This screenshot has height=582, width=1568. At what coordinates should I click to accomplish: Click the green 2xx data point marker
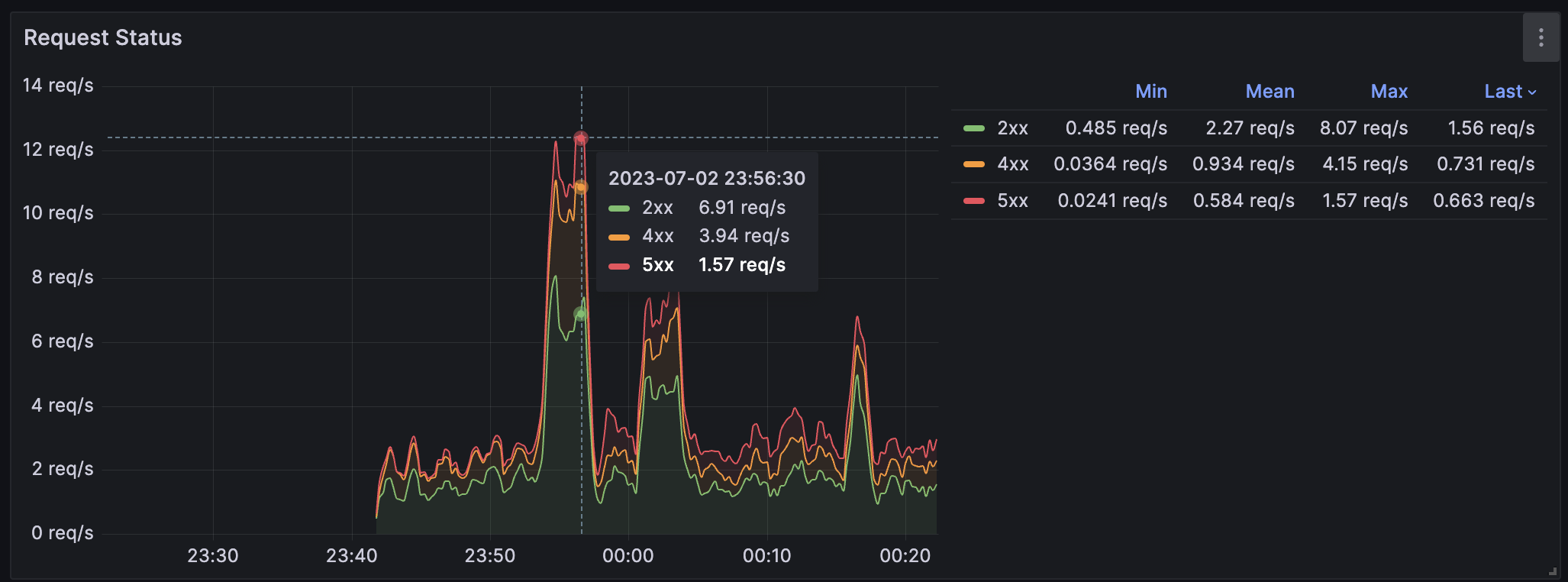click(581, 314)
